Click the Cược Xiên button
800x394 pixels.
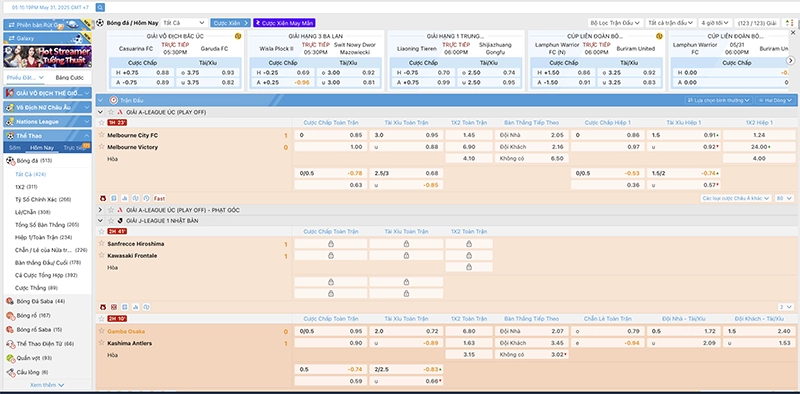[x=231, y=23]
